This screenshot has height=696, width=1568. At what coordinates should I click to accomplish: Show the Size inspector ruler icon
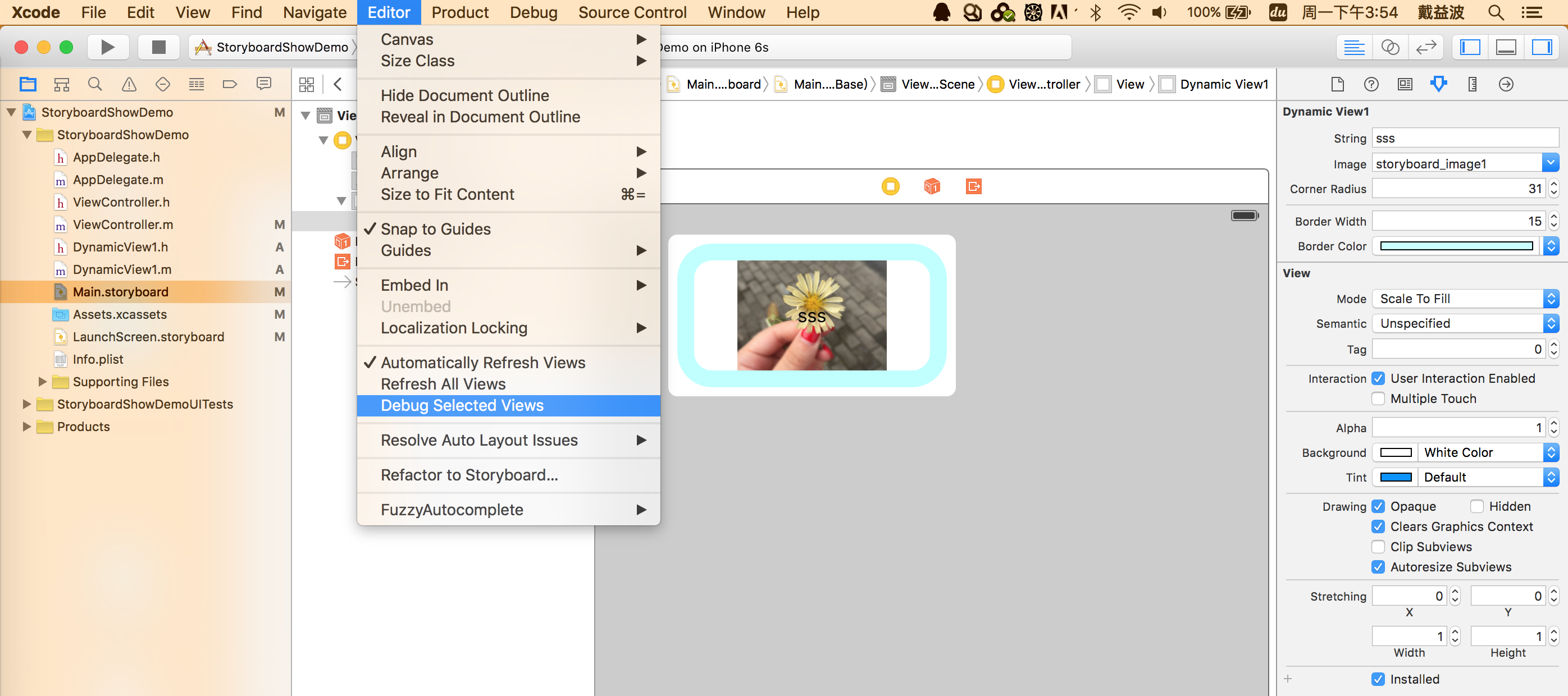(1473, 84)
